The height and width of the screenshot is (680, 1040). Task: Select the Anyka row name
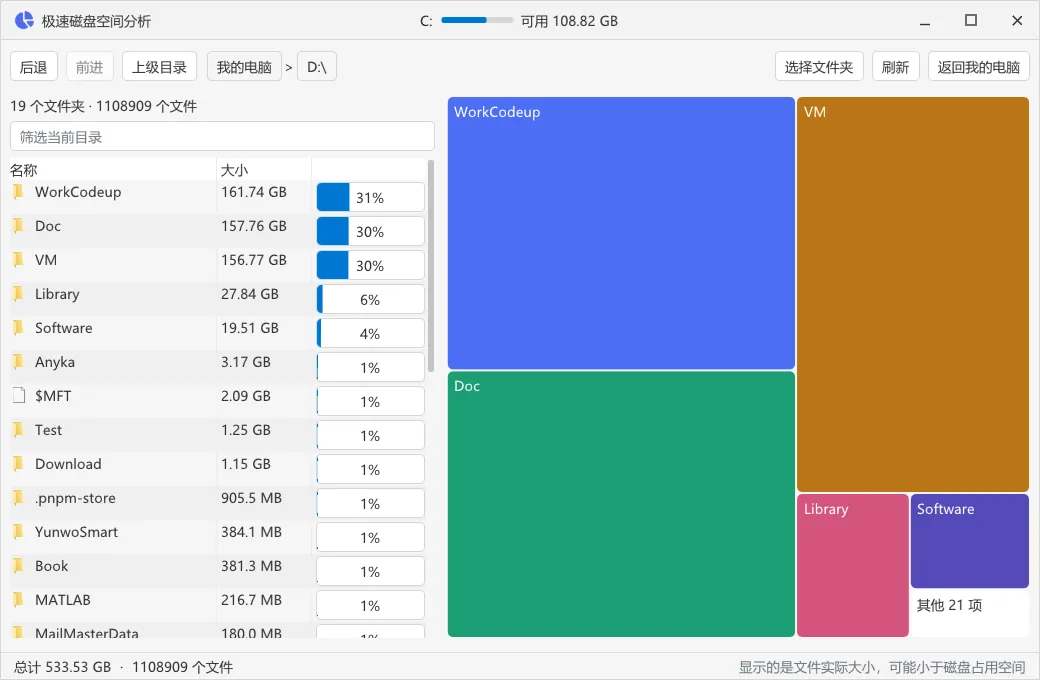(x=54, y=362)
